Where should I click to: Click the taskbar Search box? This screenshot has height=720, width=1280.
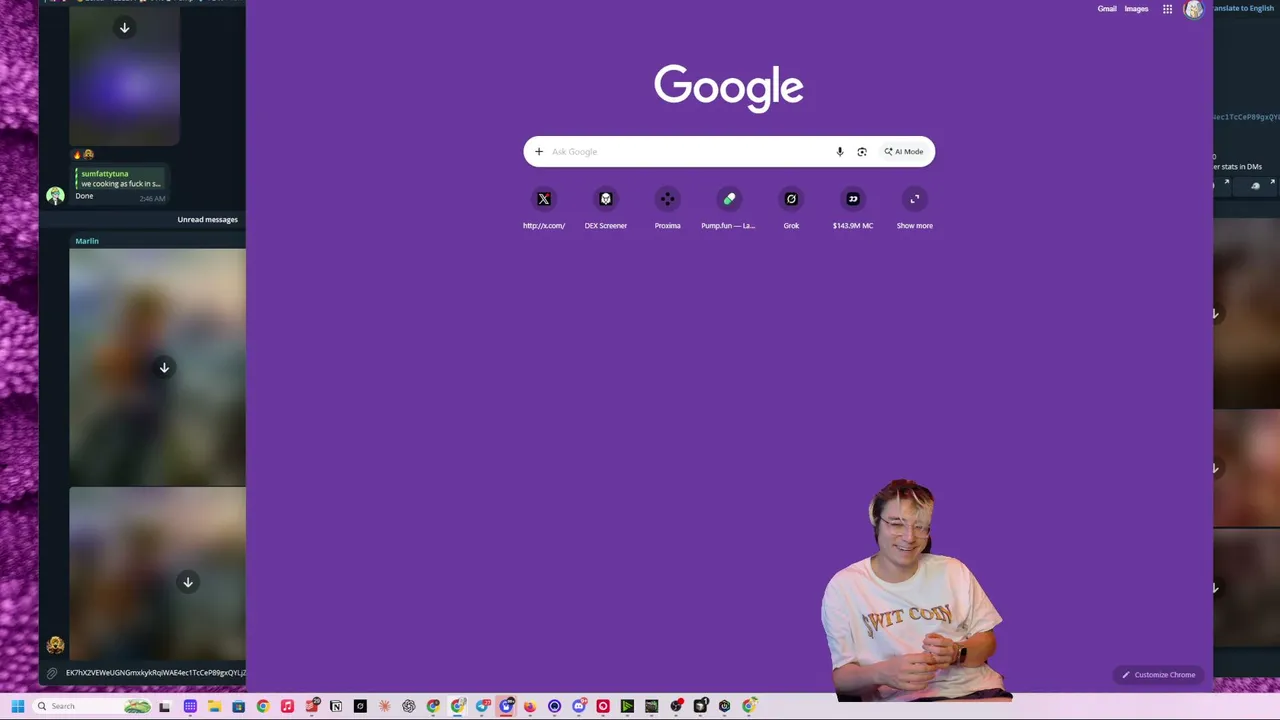tap(94, 706)
